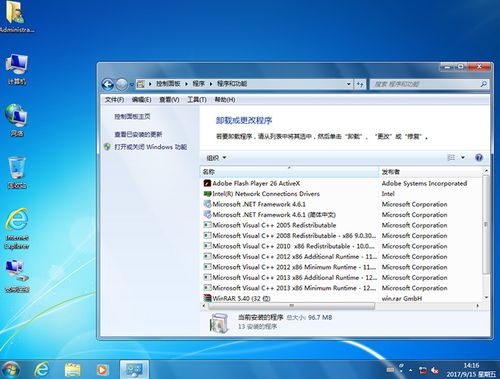
Task: Select .NET Framework 4.6.1 Chinese language pack row
Action: [x=341, y=215]
